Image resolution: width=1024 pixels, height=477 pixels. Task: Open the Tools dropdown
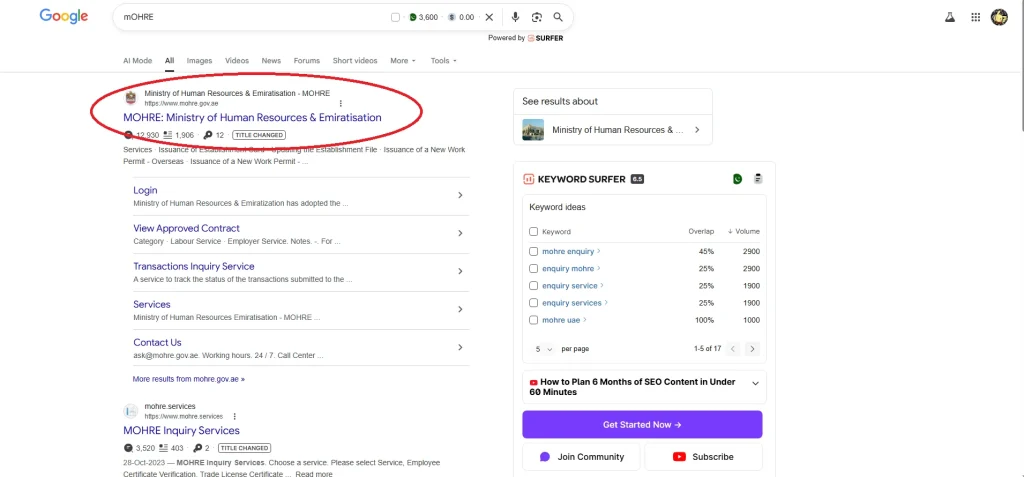pyautogui.click(x=443, y=61)
